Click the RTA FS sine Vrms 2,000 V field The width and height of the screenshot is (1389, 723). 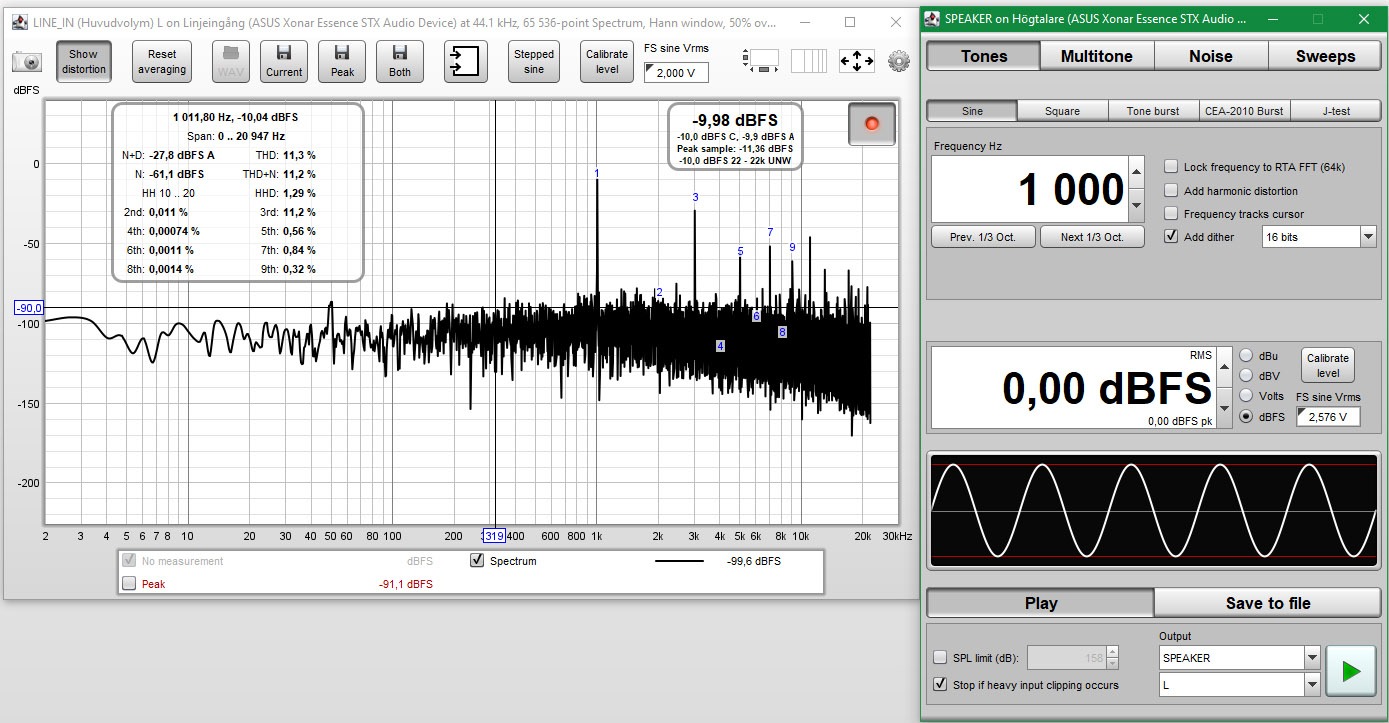[676, 72]
